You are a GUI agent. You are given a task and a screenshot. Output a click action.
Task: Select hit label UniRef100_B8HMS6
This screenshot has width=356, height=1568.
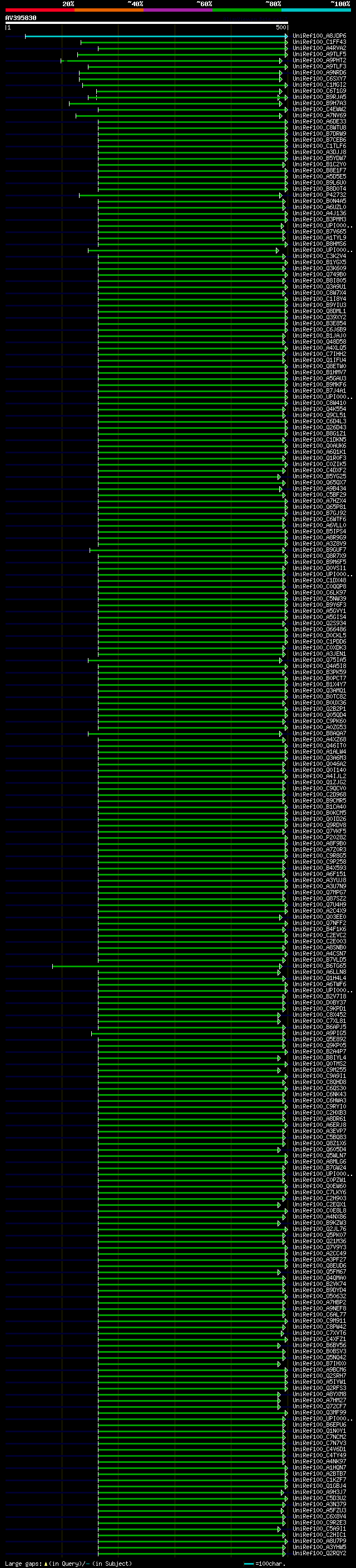point(319,244)
